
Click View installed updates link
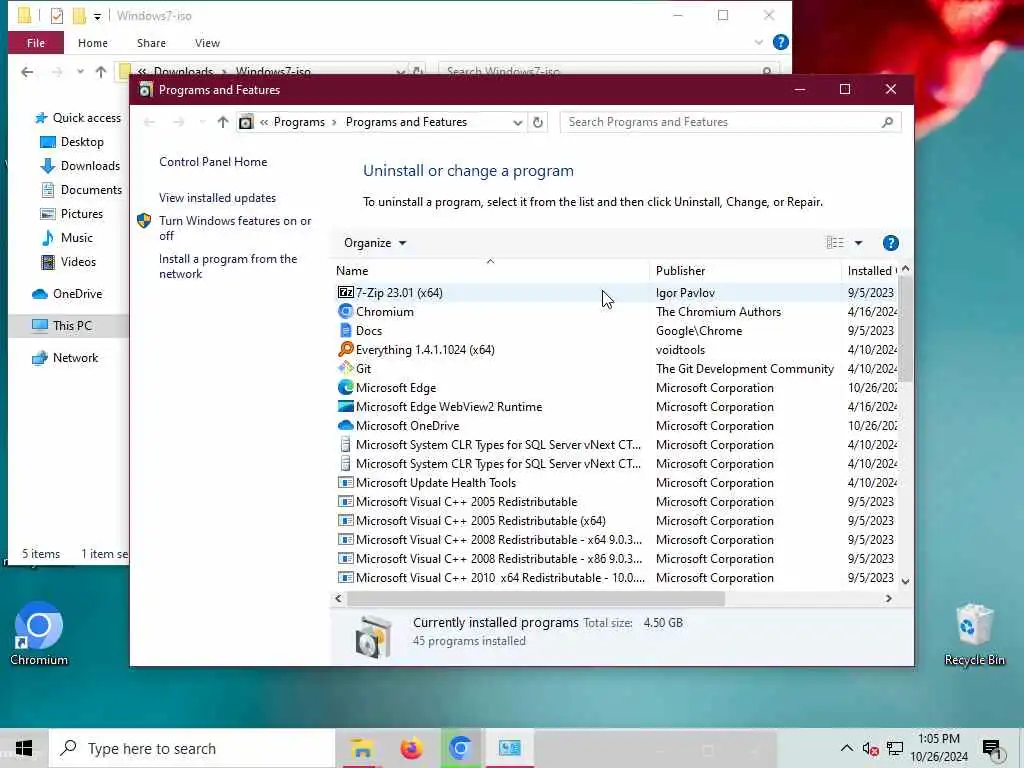click(217, 198)
